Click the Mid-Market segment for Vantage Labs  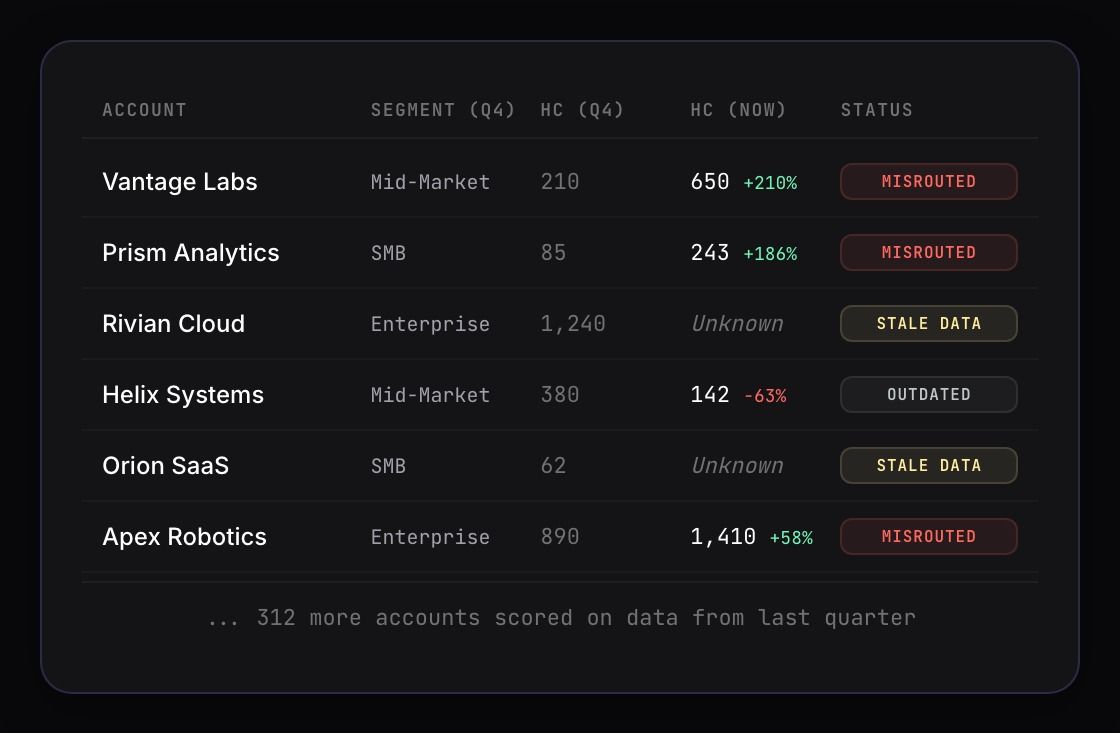click(x=431, y=182)
